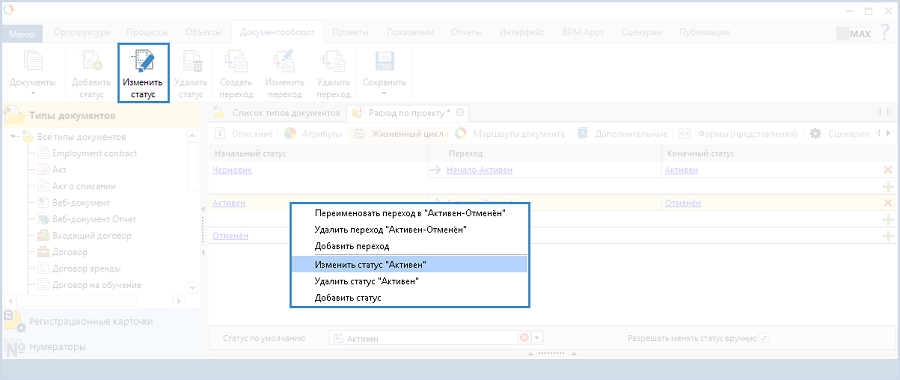Switch to the Интерфейс ribbon tab
This screenshot has height=380, width=900.
(522, 32)
